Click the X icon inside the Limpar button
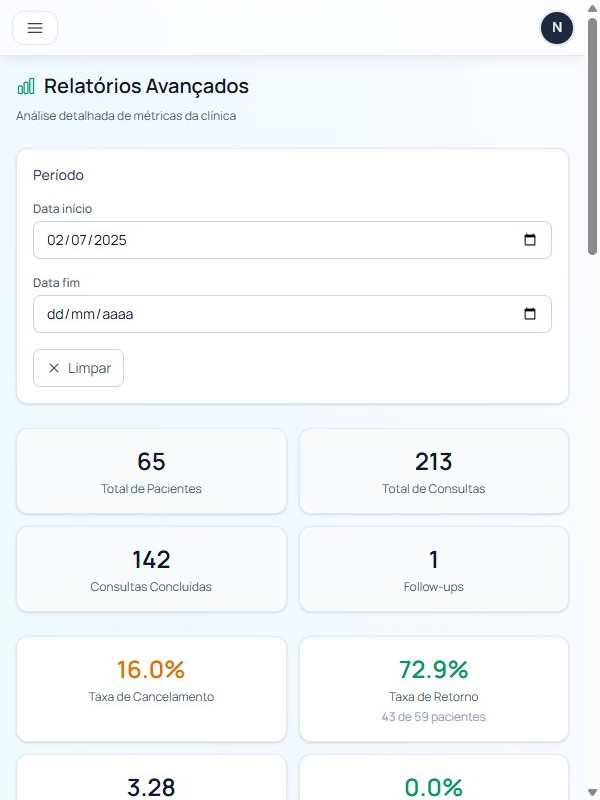 (x=54, y=368)
